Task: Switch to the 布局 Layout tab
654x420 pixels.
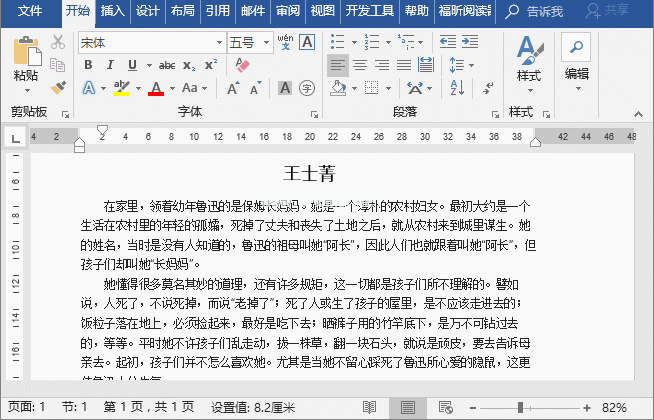Action: 183,11
